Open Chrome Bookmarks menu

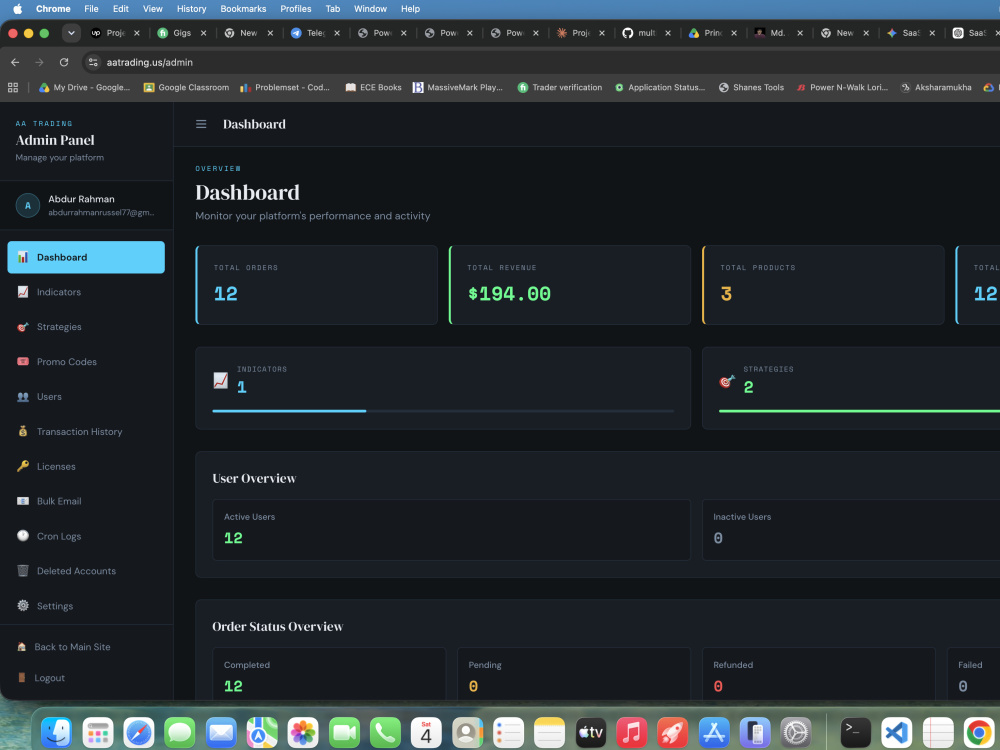(x=243, y=9)
